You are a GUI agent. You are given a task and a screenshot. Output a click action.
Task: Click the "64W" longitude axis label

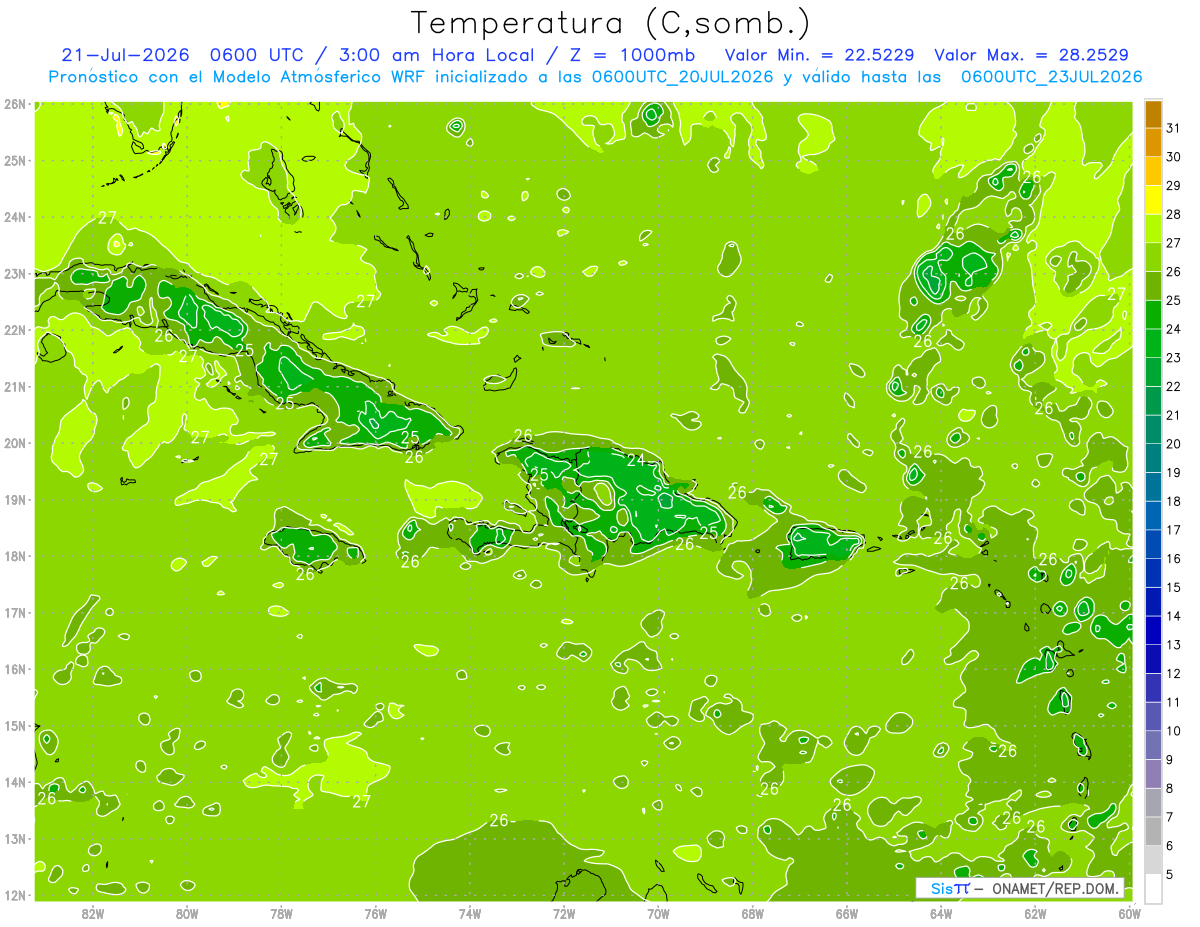click(x=940, y=913)
